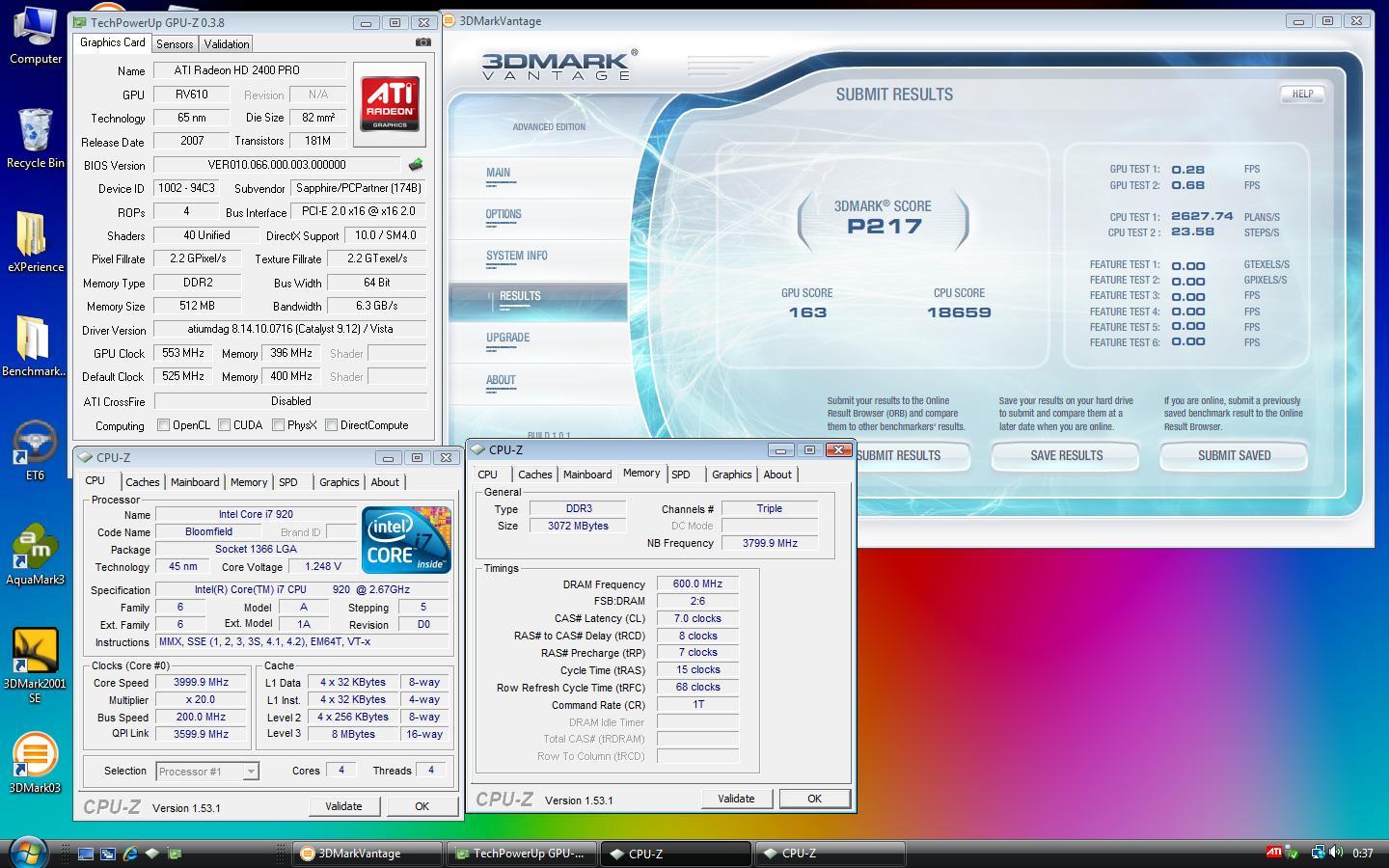Click the Core Speed value 3999.9 MHz
This screenshot has width=1389, height=868.
point(201,683)
